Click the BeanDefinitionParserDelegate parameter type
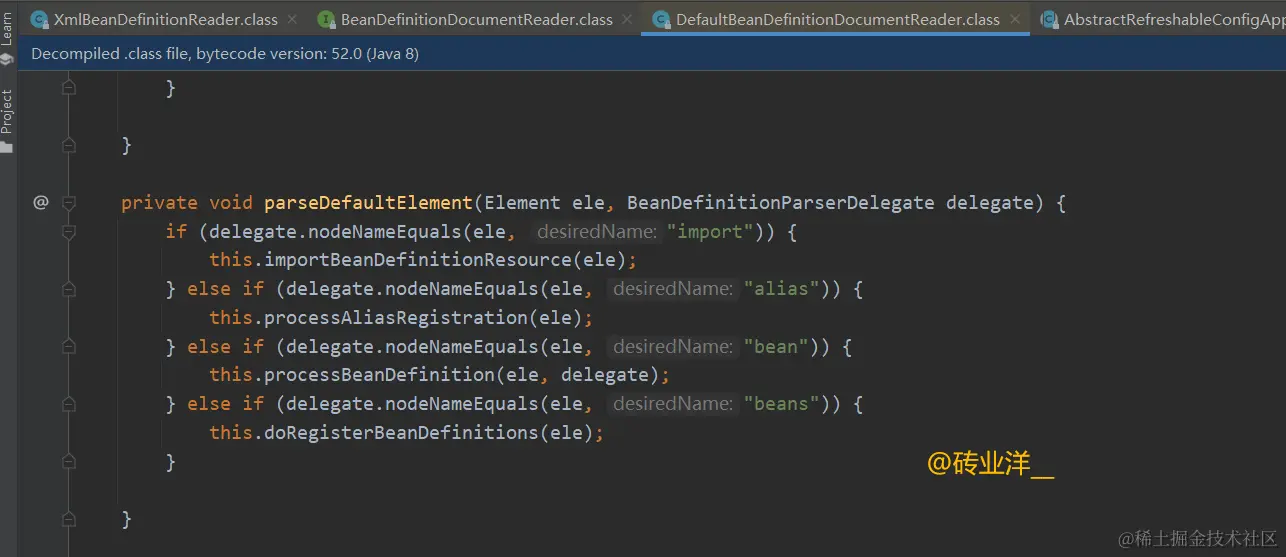This screenshot has width=1286, height=557. coord(781,203)
